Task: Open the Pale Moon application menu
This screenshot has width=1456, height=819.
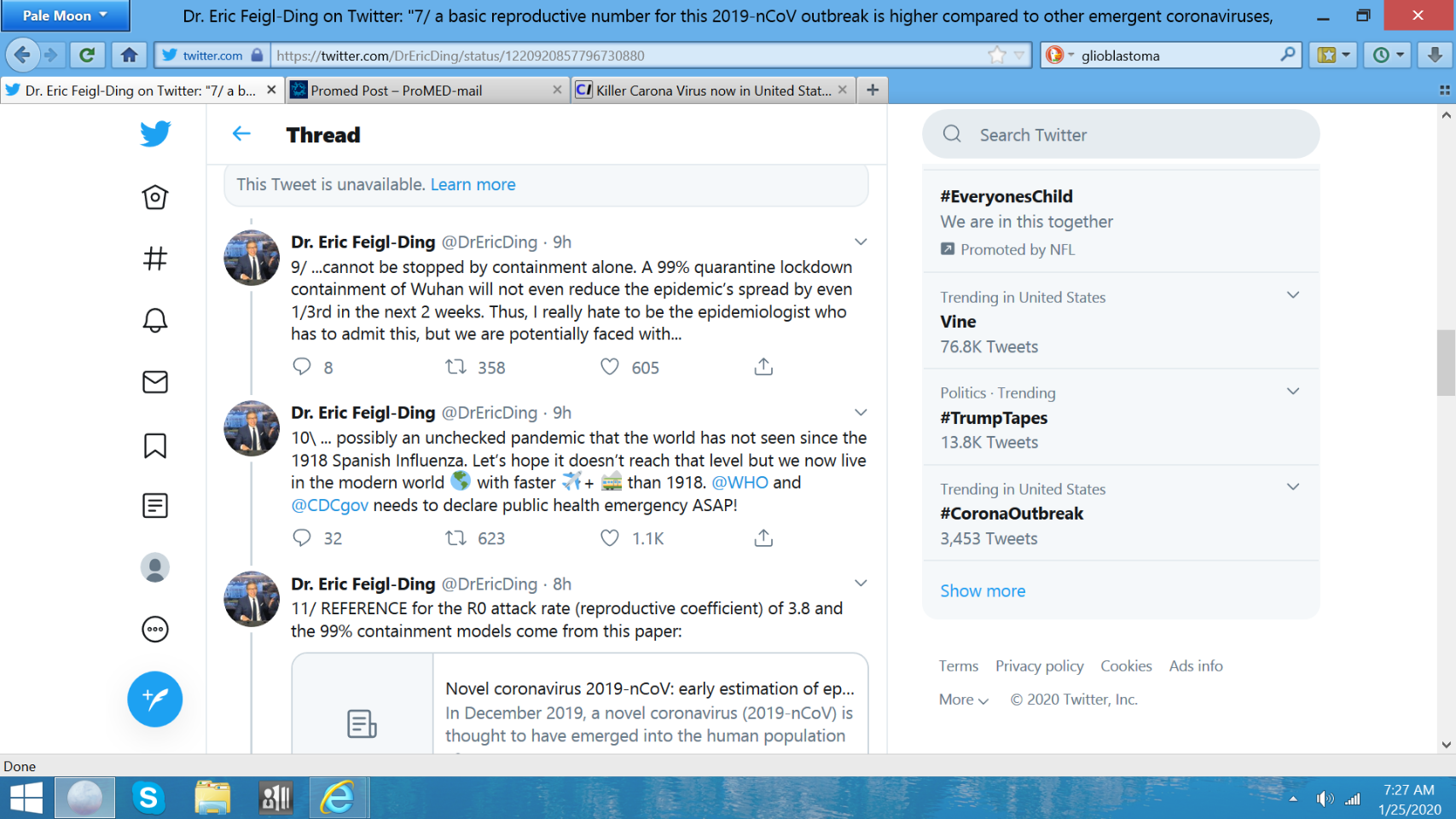Action: 65,15
